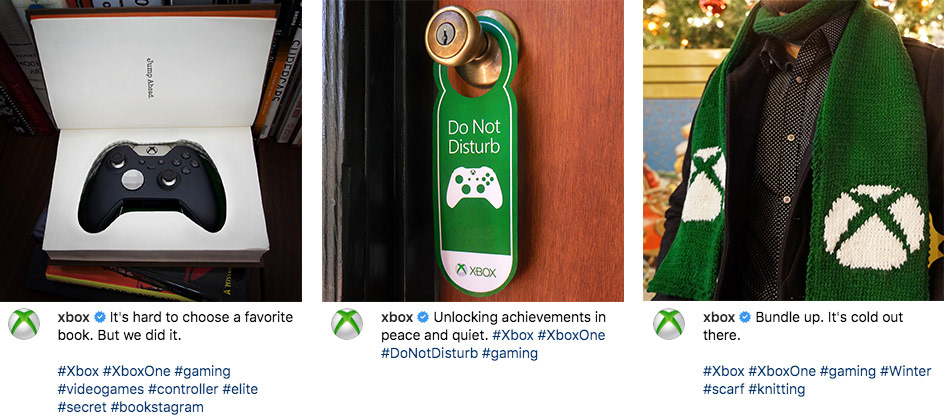Click the Xbox avatar beside the scarf caption
The height and width of the screenshot is (420, 944).
tap(669, 324)
